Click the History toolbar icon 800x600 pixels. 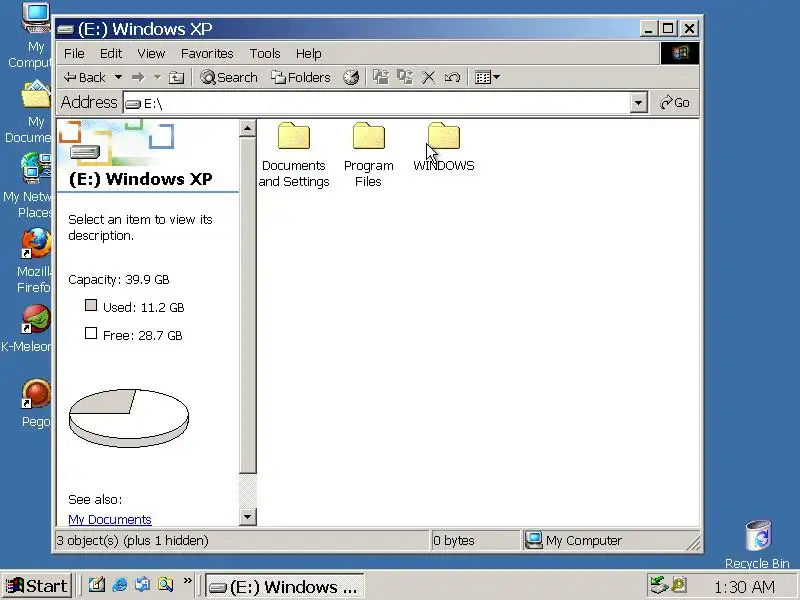pyautogui.click(x=351, y=78)
